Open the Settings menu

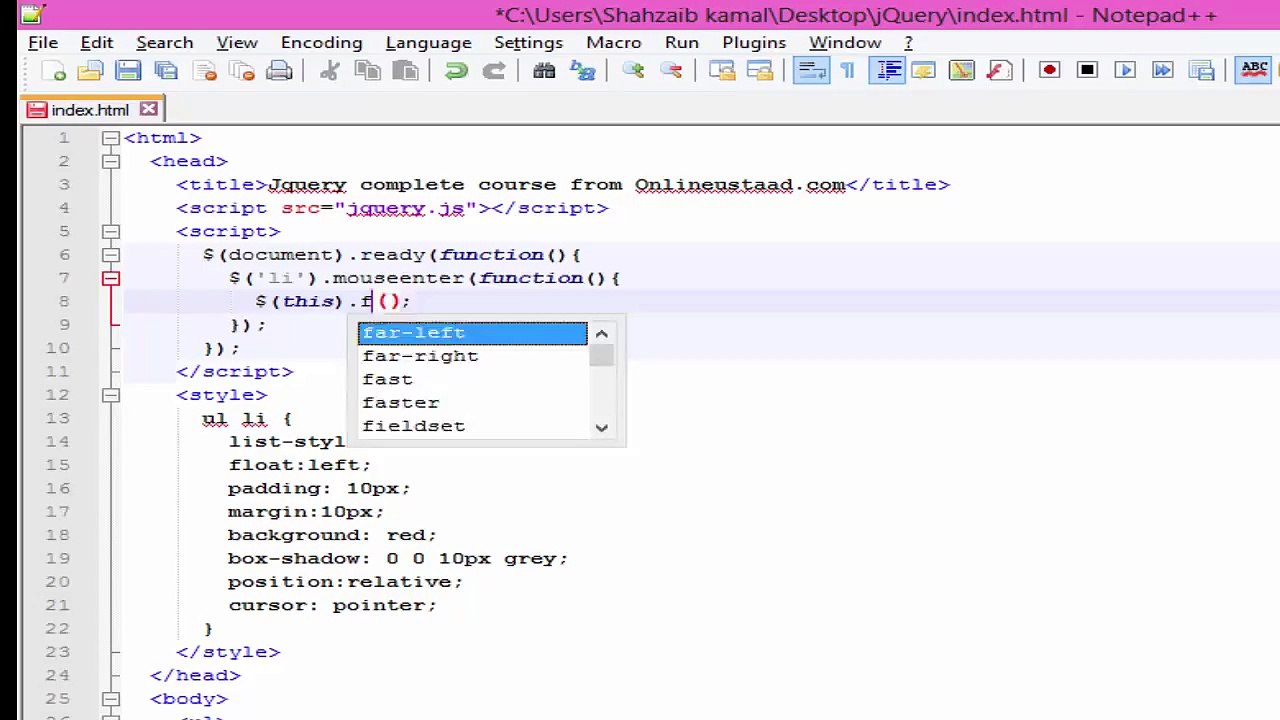point(528,42)
